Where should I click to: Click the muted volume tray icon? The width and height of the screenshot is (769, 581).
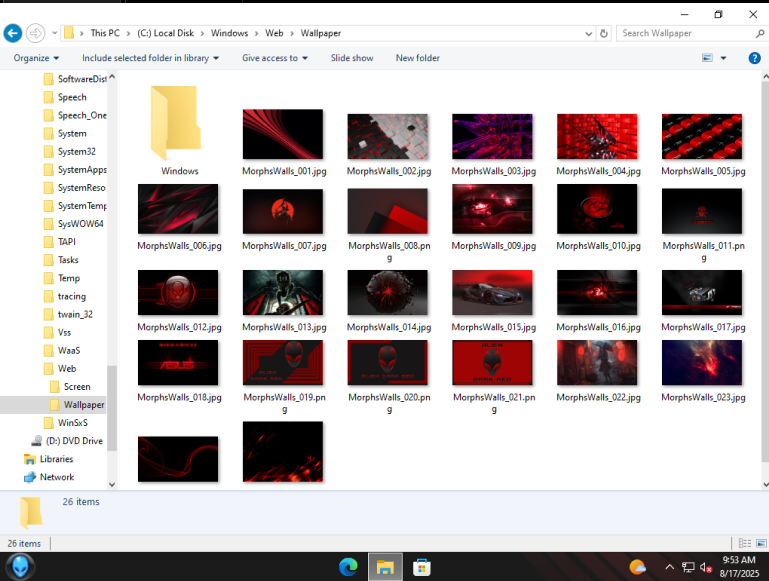(706, 567)
